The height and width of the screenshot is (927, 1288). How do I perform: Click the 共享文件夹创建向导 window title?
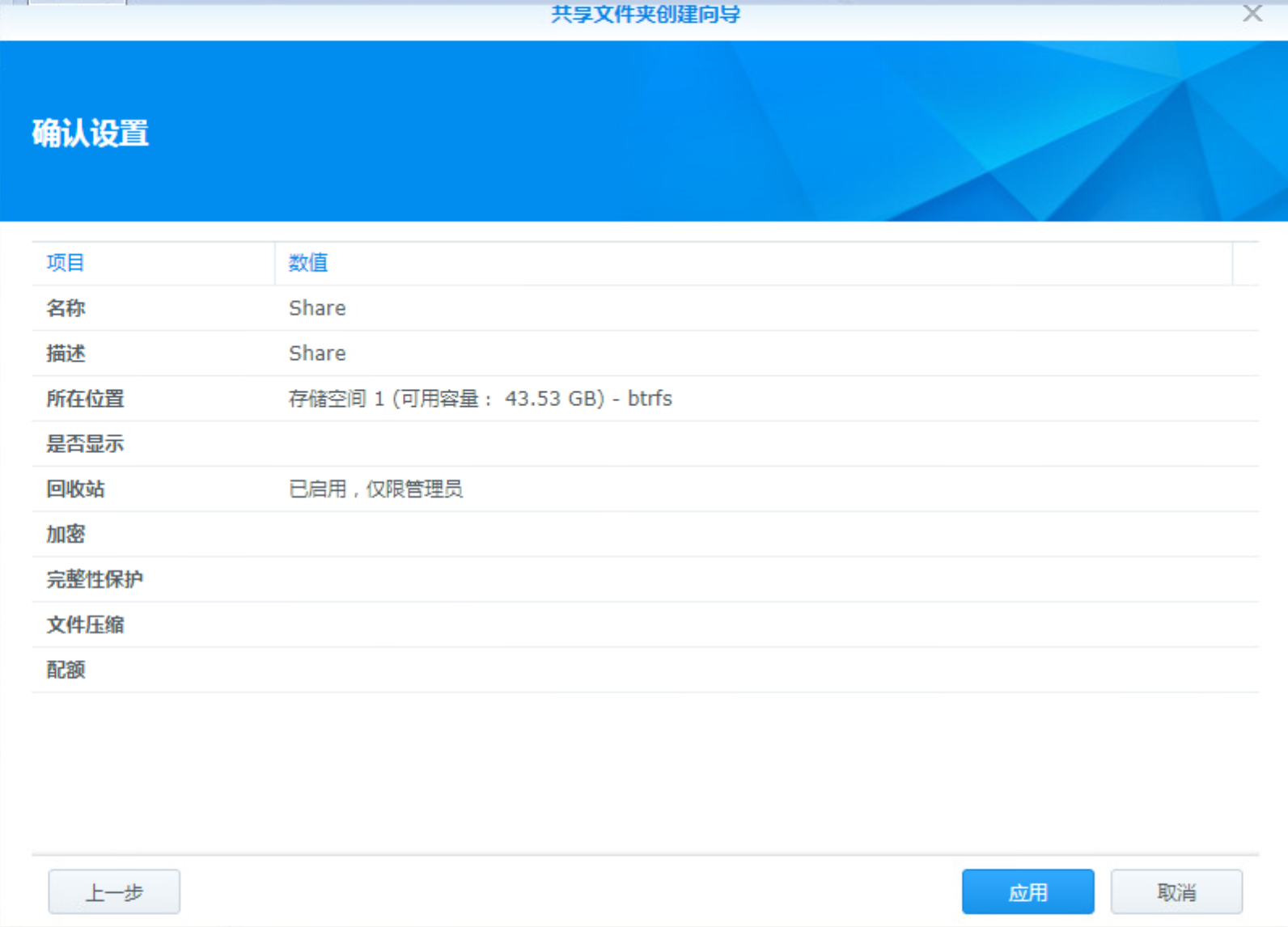pyautogui.click(x=646, y=13)
